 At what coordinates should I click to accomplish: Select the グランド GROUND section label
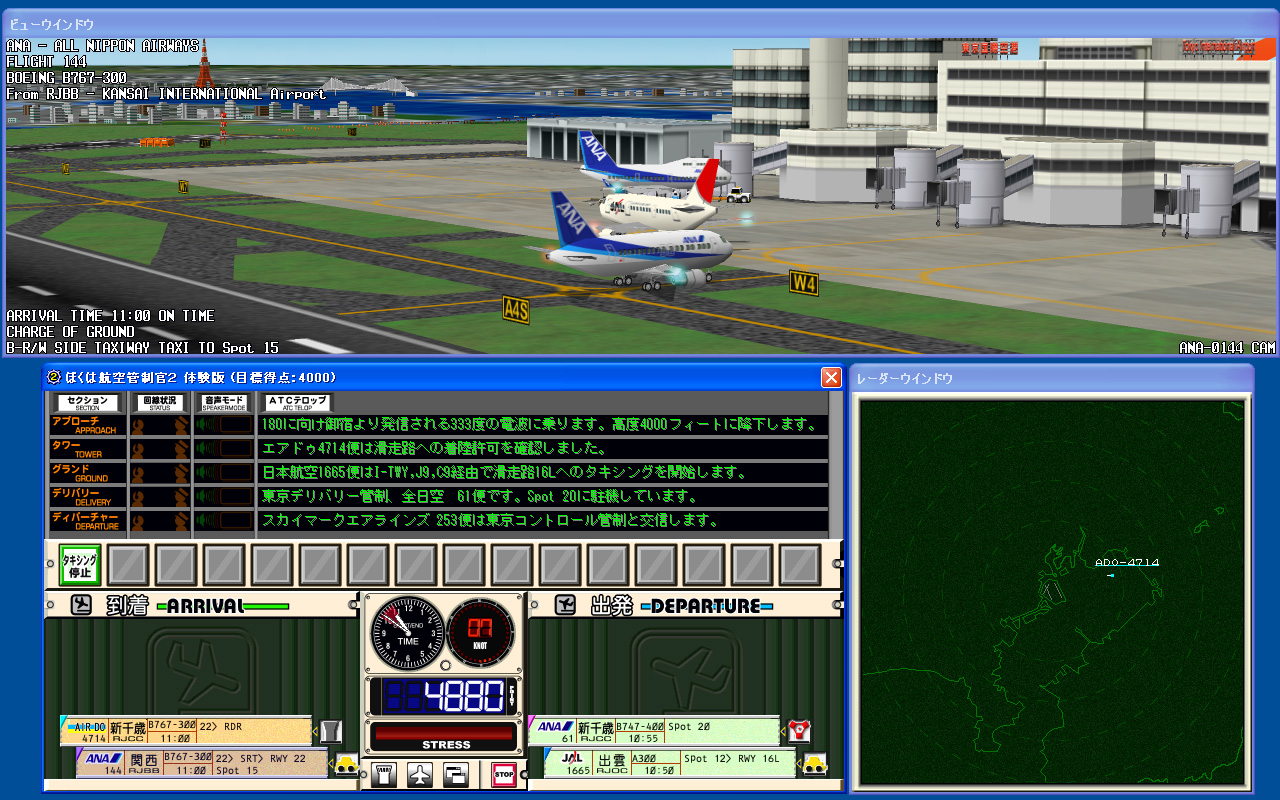point(88,472)
